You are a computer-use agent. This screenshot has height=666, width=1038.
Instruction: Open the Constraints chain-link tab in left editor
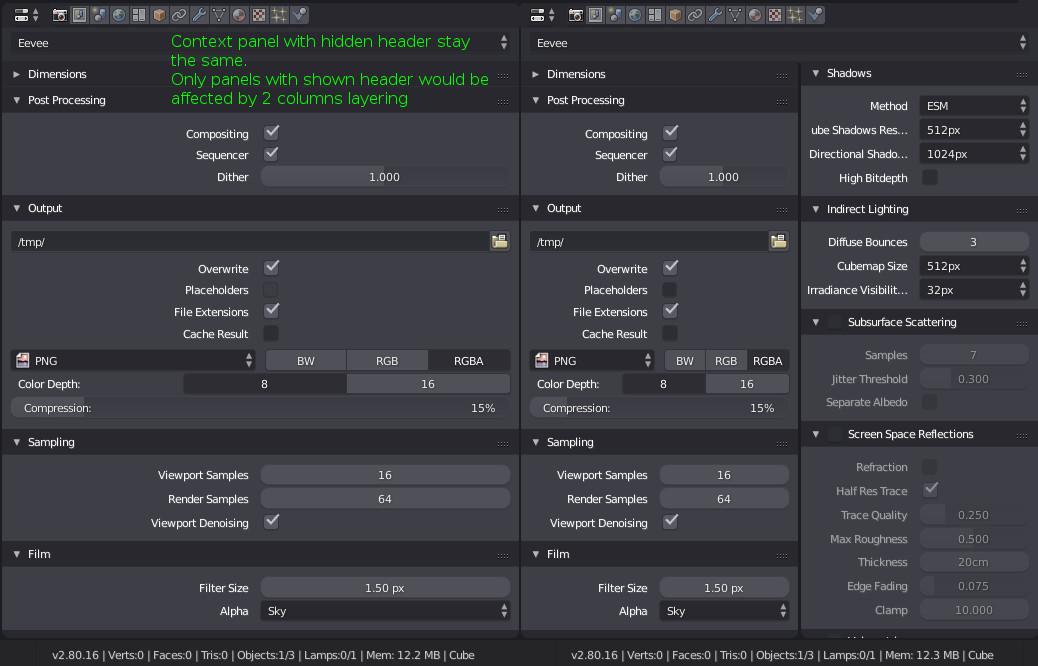179,15
